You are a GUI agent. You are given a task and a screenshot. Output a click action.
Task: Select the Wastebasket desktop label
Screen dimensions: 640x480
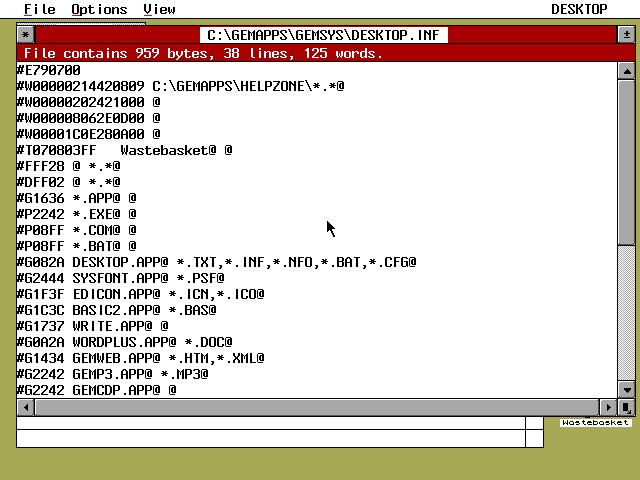point(596,422)
